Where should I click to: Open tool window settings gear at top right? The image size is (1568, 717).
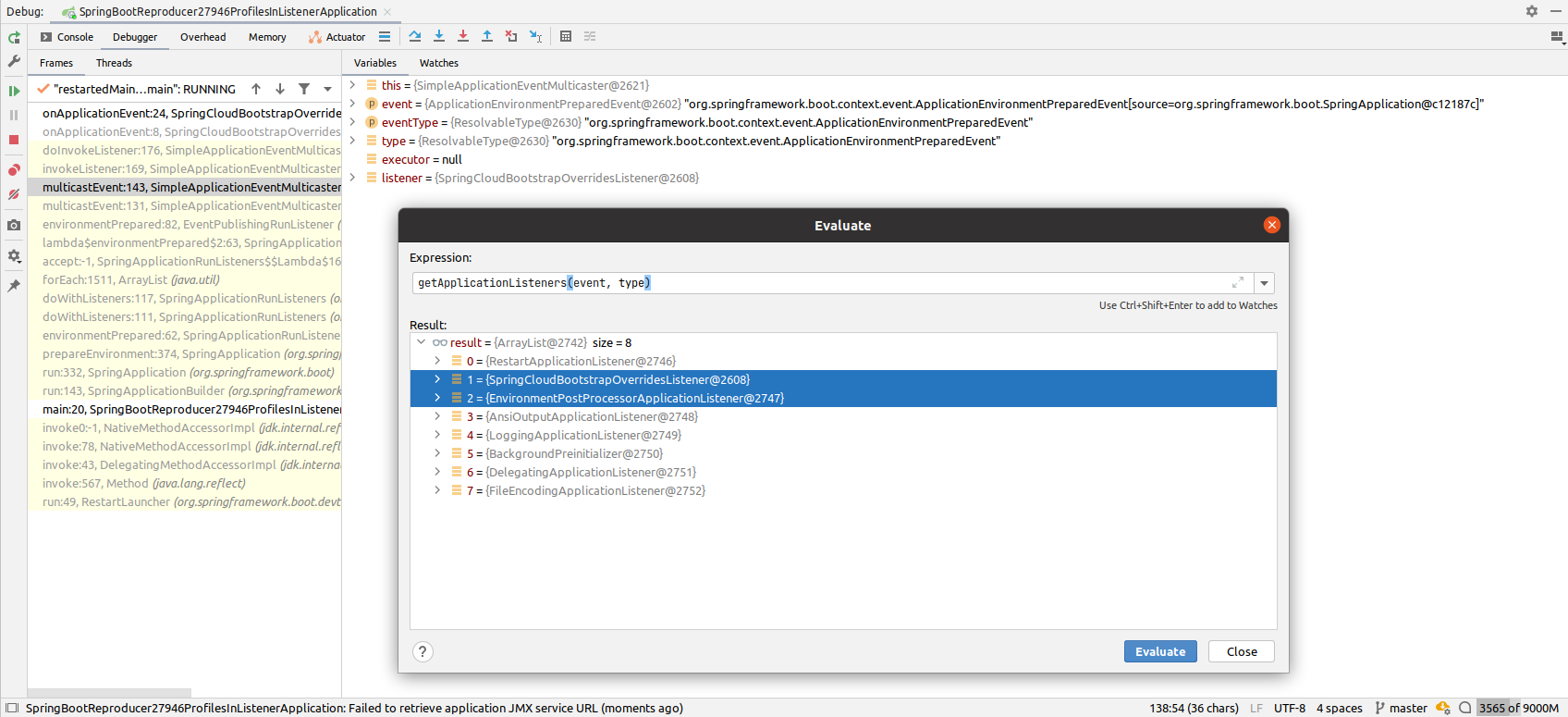pos(1532,11)
